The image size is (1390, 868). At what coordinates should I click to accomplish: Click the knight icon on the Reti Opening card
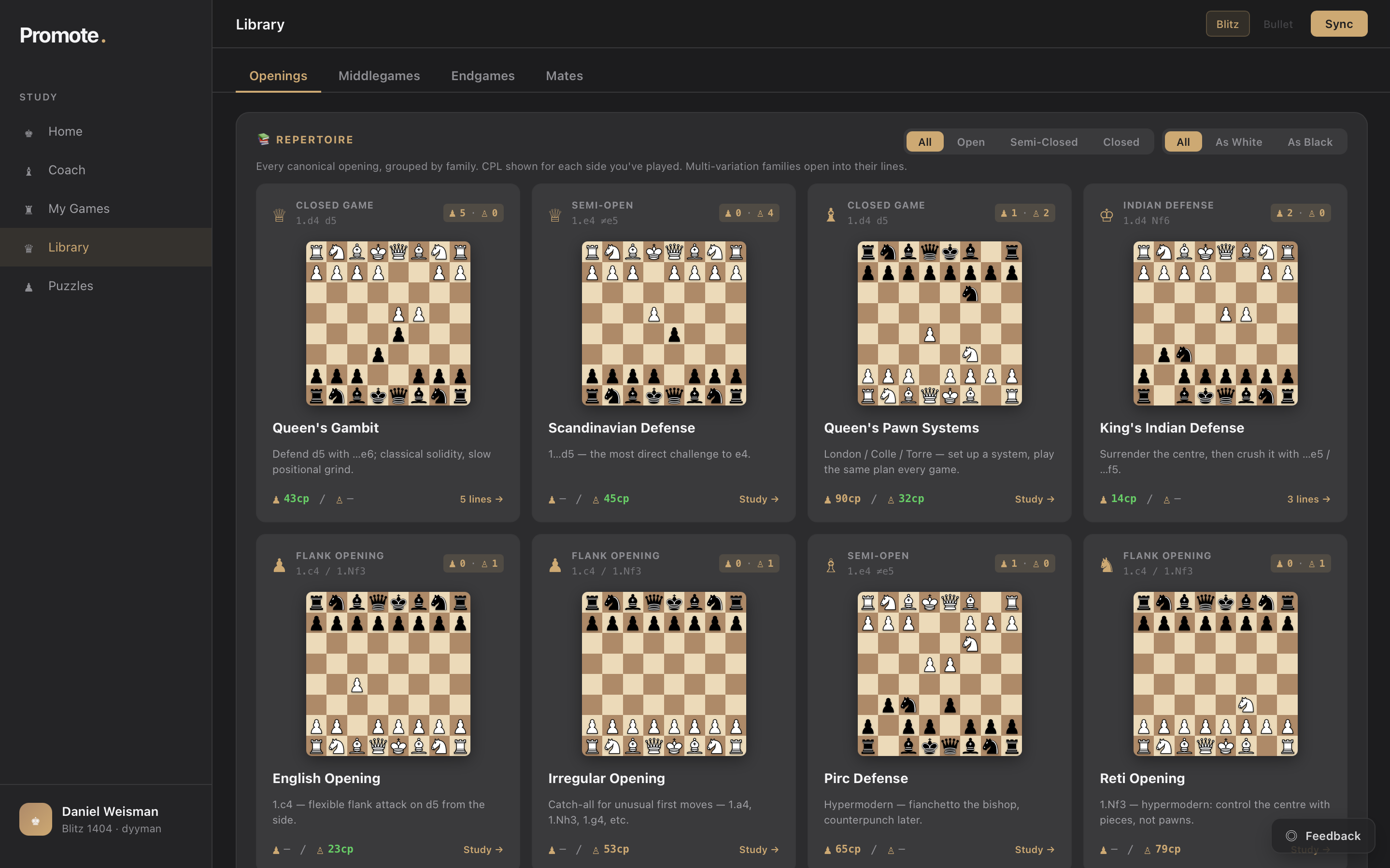pos(1107,564)
